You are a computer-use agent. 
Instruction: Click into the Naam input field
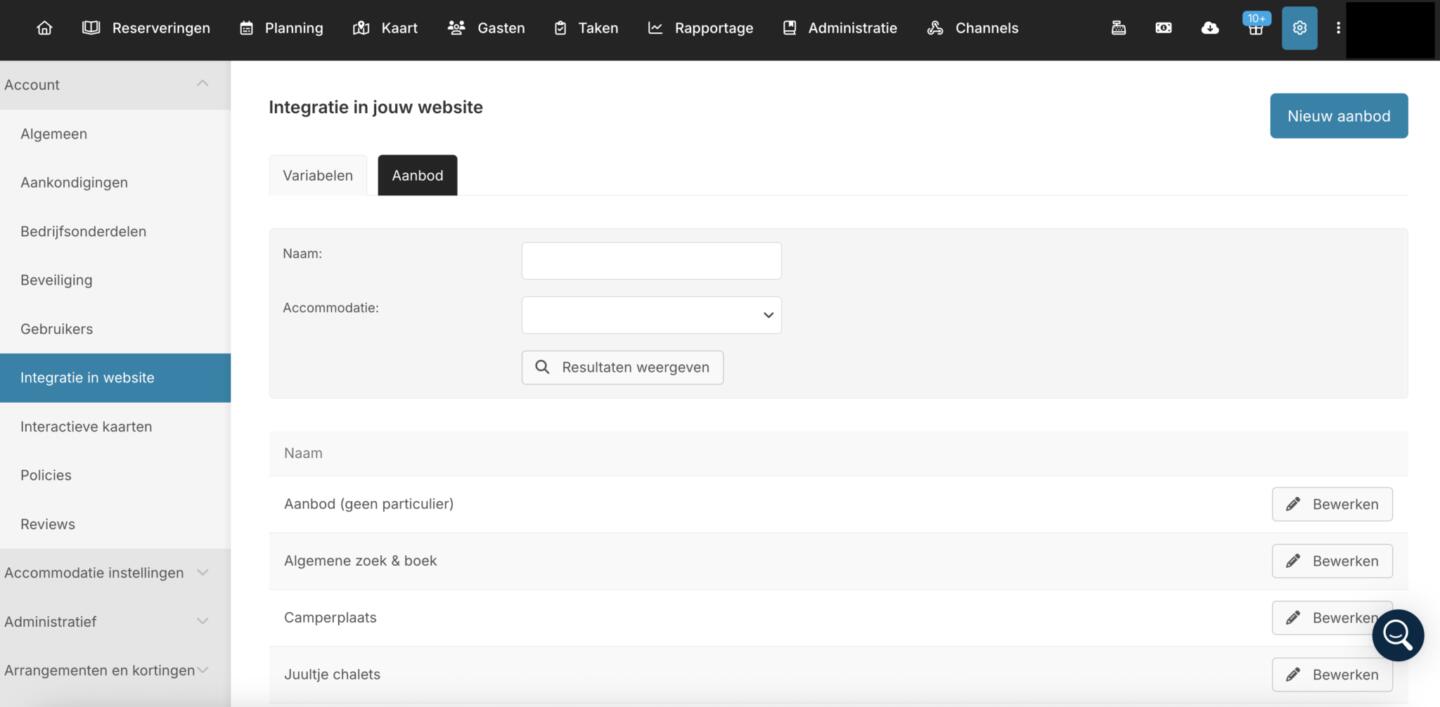(x=651, y=261)
